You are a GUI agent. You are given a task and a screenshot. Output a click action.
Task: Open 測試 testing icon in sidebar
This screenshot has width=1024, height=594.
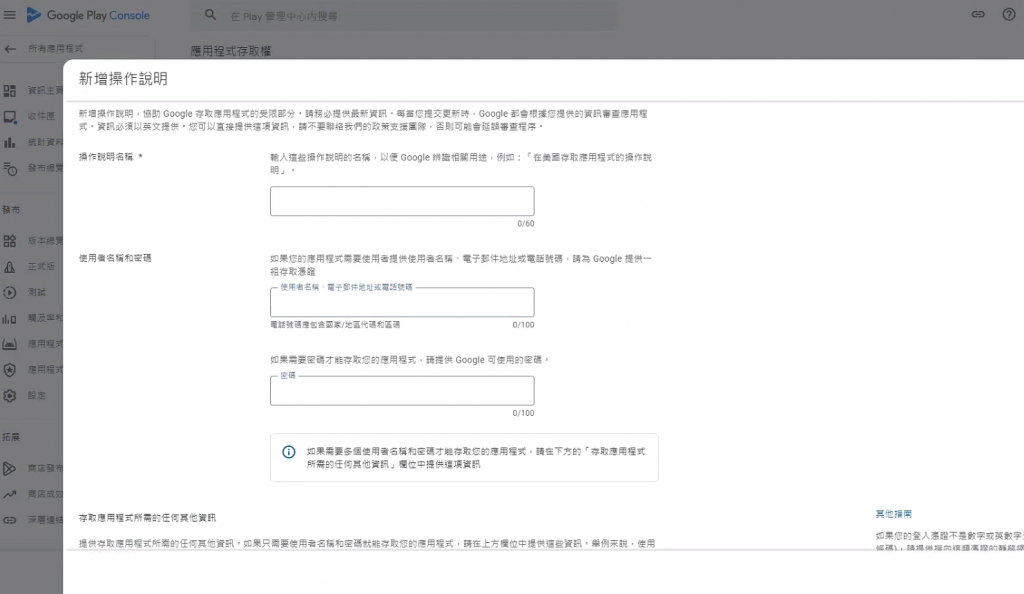(x=10, y=292)
